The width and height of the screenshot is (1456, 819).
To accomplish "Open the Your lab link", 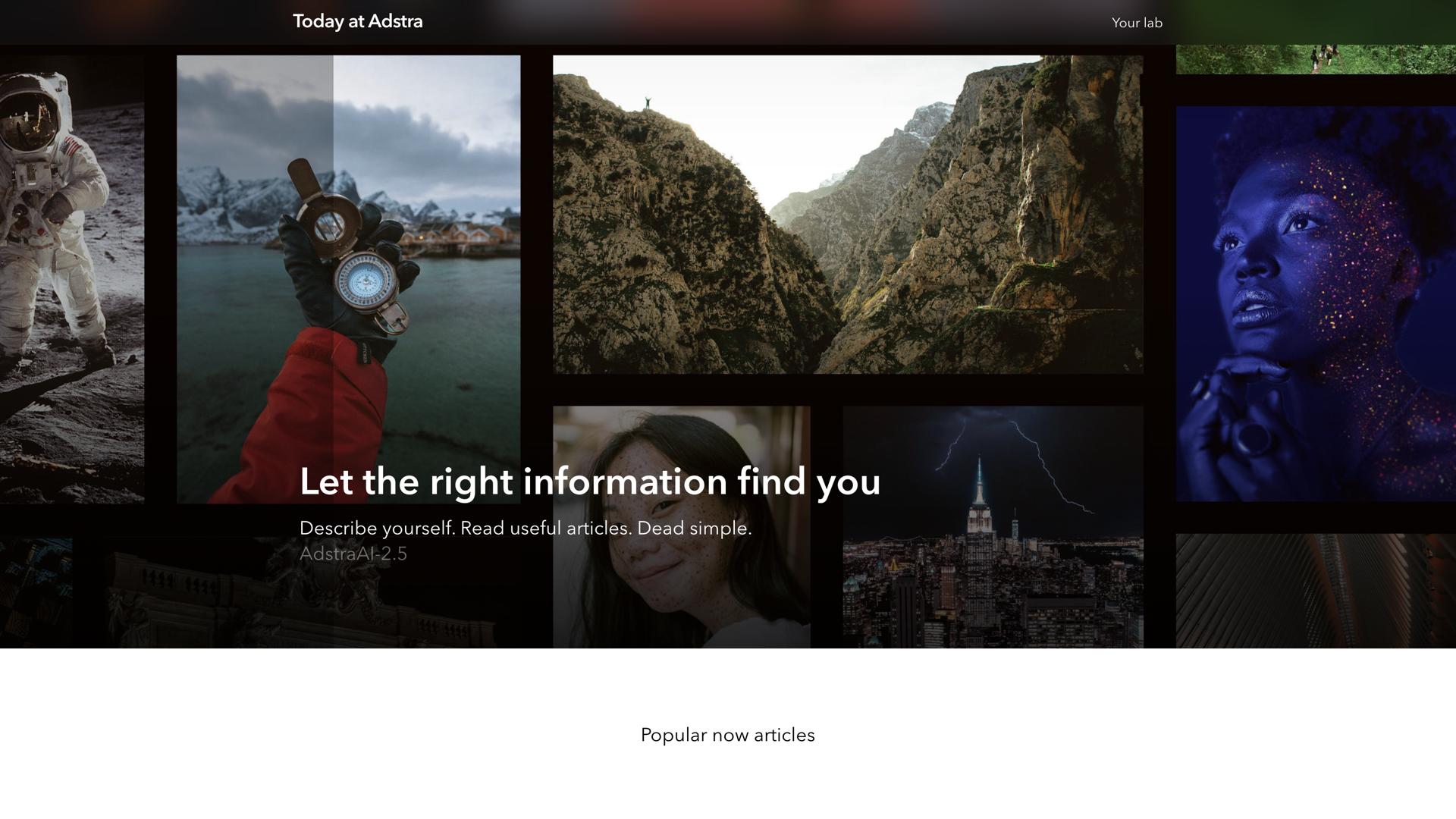I will 1137,23.
